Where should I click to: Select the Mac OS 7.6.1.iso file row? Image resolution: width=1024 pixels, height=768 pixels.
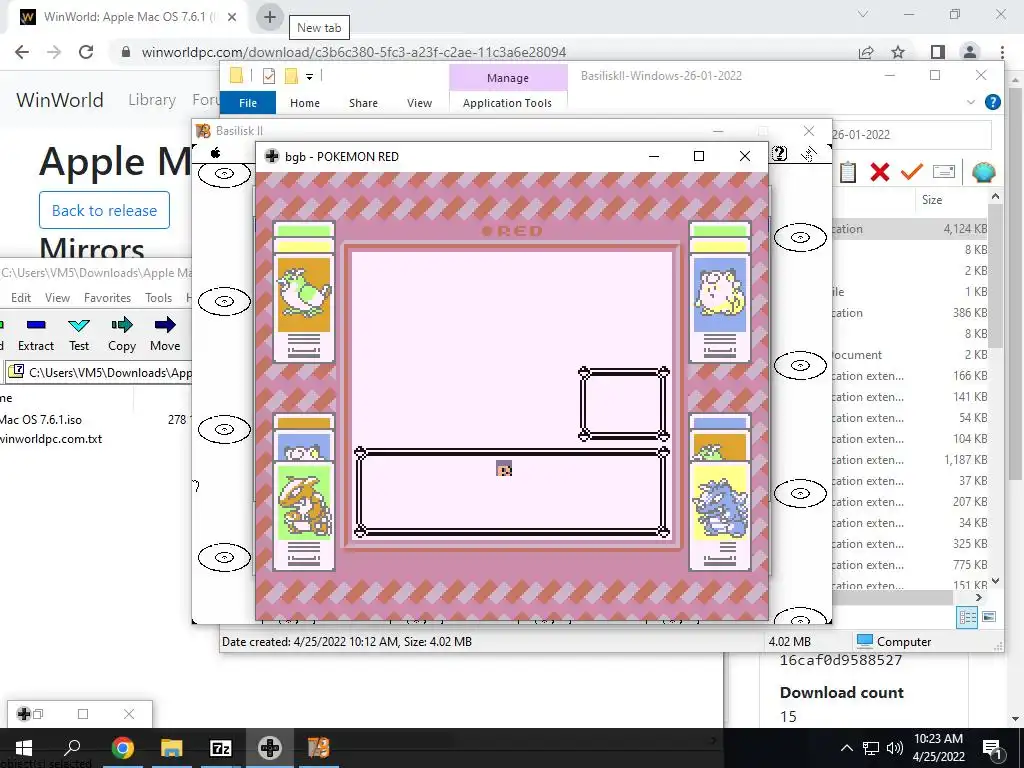[95, 419]
